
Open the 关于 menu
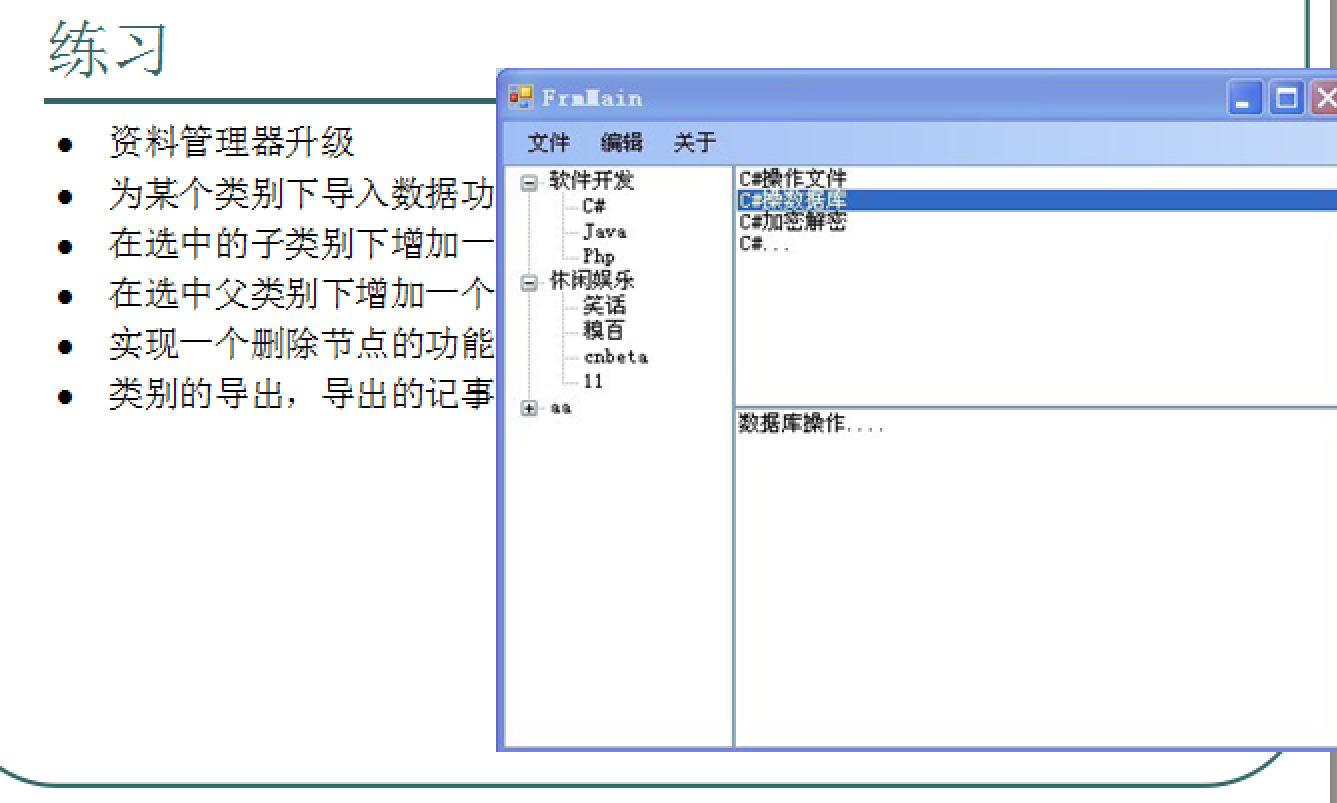coord(694,143)
